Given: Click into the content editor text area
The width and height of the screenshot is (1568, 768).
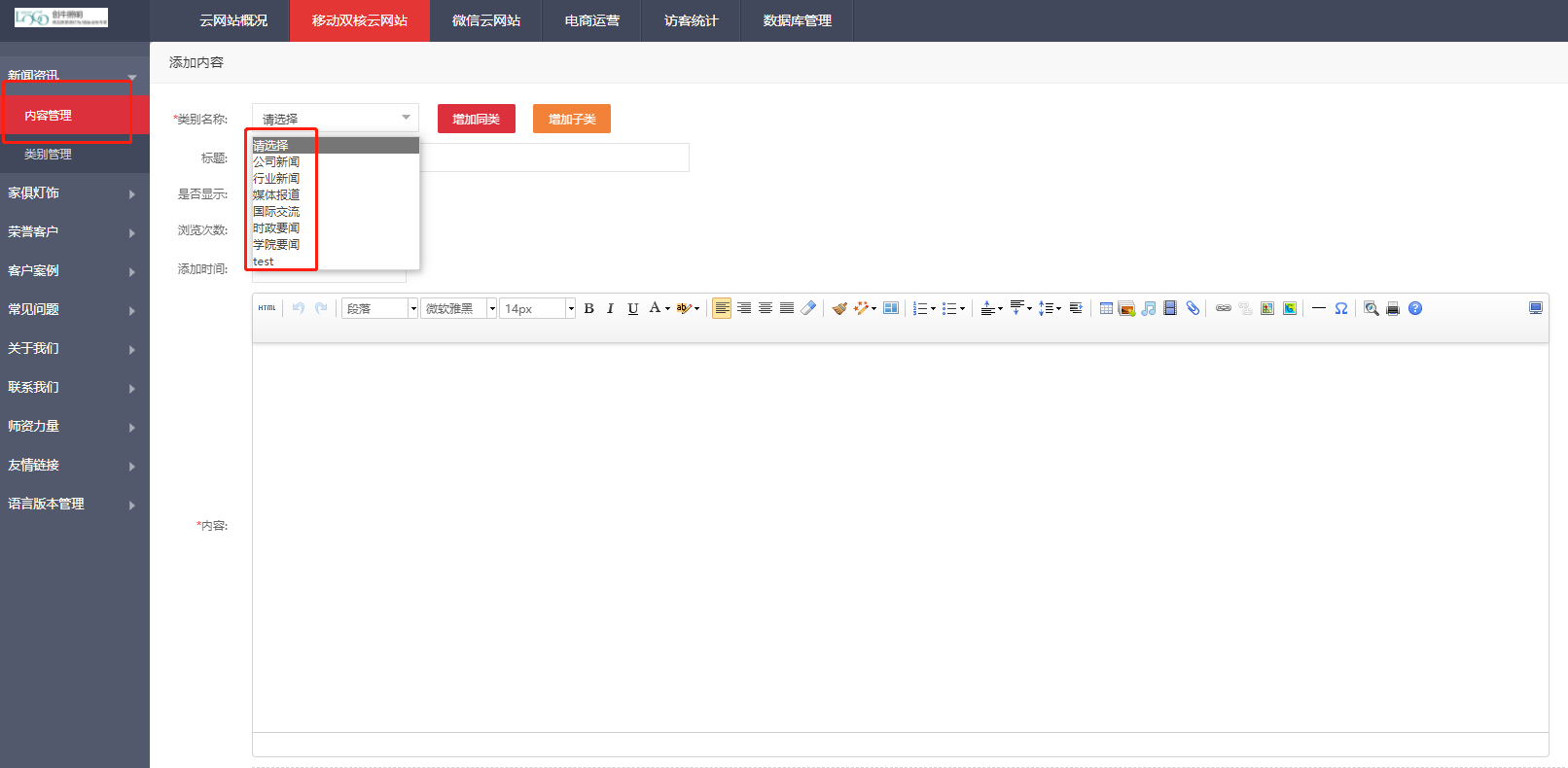Looking at the screenshot, I should (x=900, y=537).
